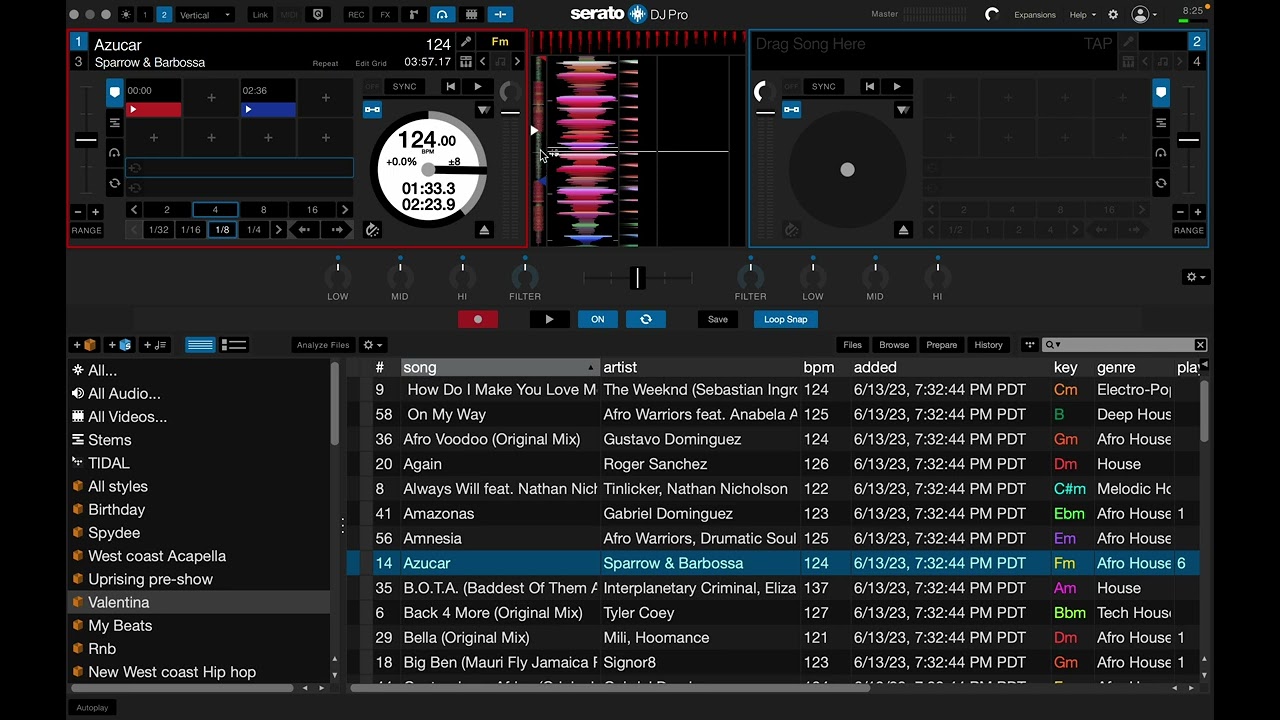Image resolution: width=1280 pixels, height=720 pixels.
Task: Click the Analyze Files button
Action: (x=323, y=345)
